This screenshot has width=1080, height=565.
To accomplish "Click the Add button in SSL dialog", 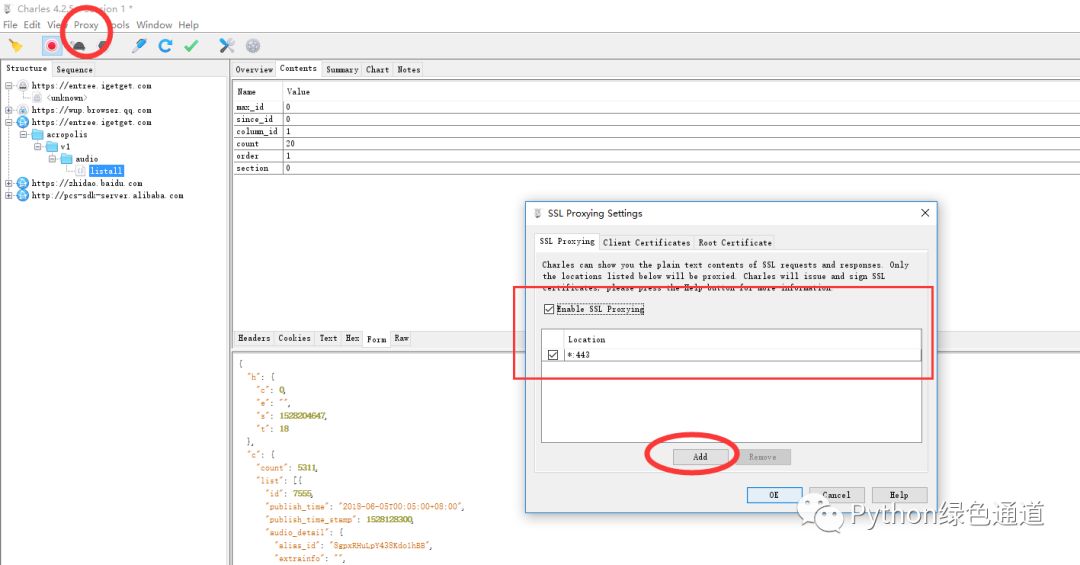I will (x=700, y=457).
